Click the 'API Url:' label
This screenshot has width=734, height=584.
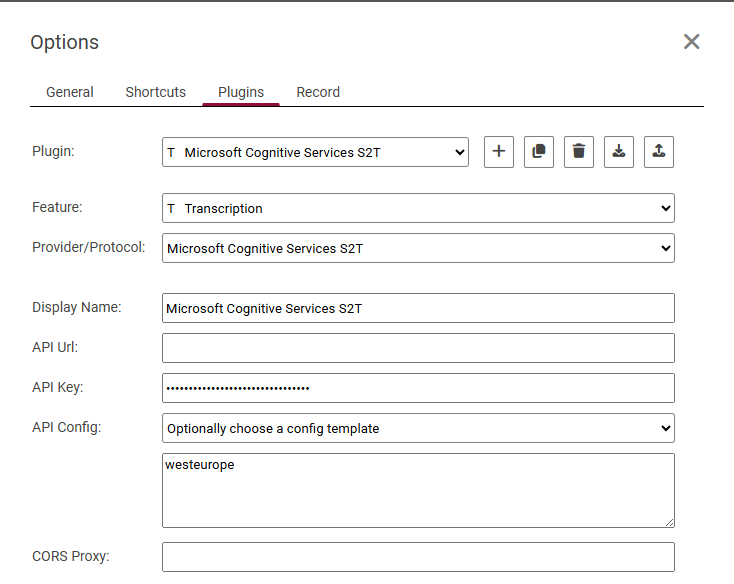coord(55,347)
